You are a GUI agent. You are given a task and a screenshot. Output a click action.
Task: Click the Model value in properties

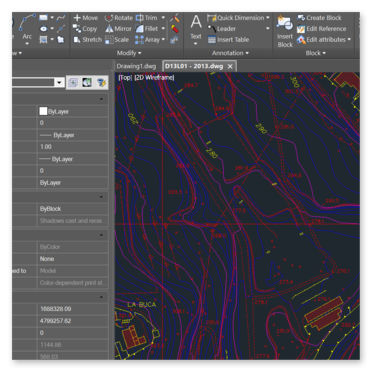[x=48, y=271]
